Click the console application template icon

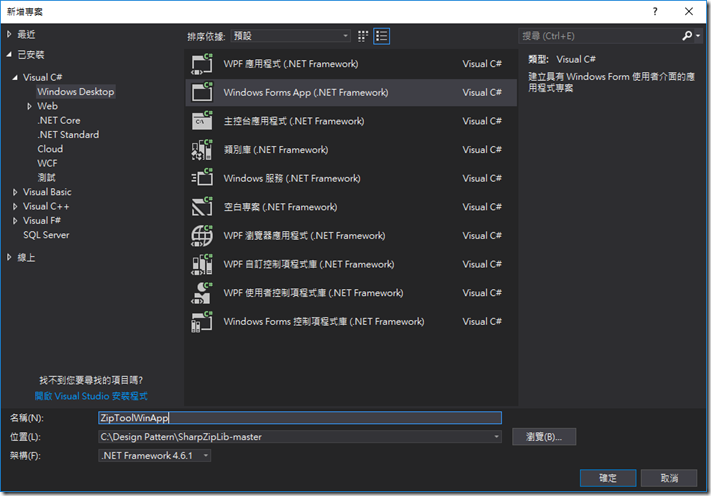(x=202, y=121)
